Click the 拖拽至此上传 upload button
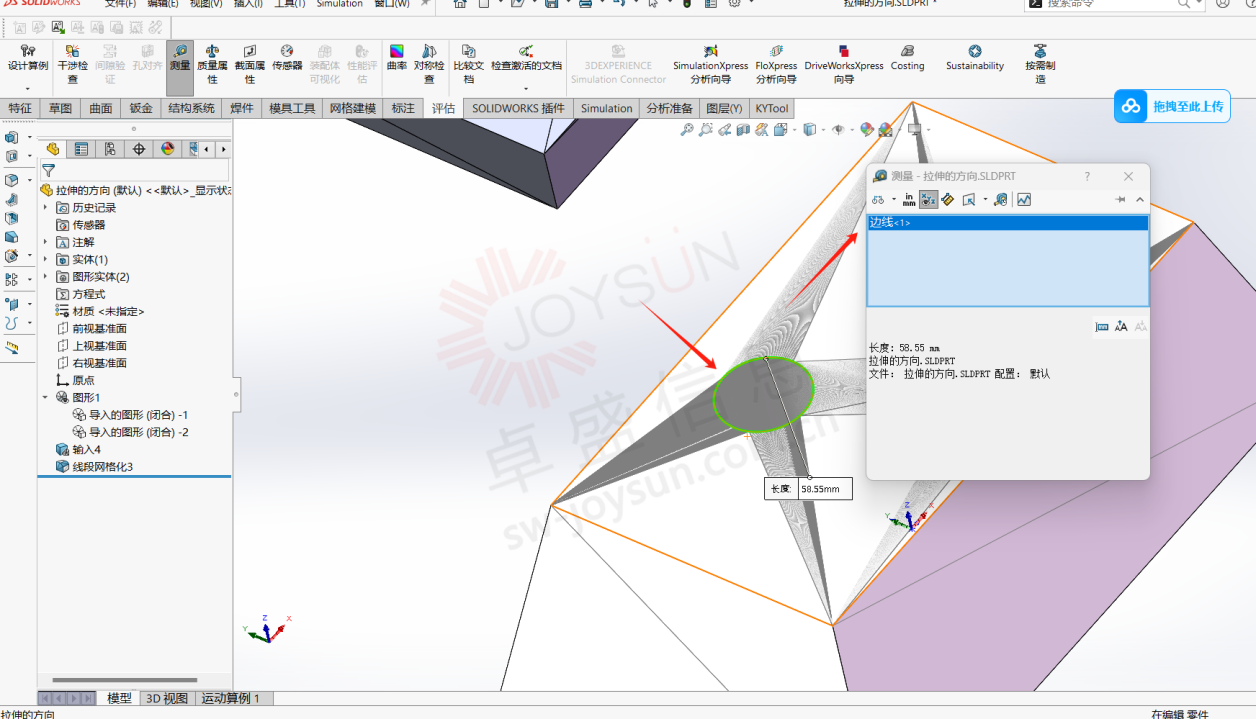 tap(1172, 106)
